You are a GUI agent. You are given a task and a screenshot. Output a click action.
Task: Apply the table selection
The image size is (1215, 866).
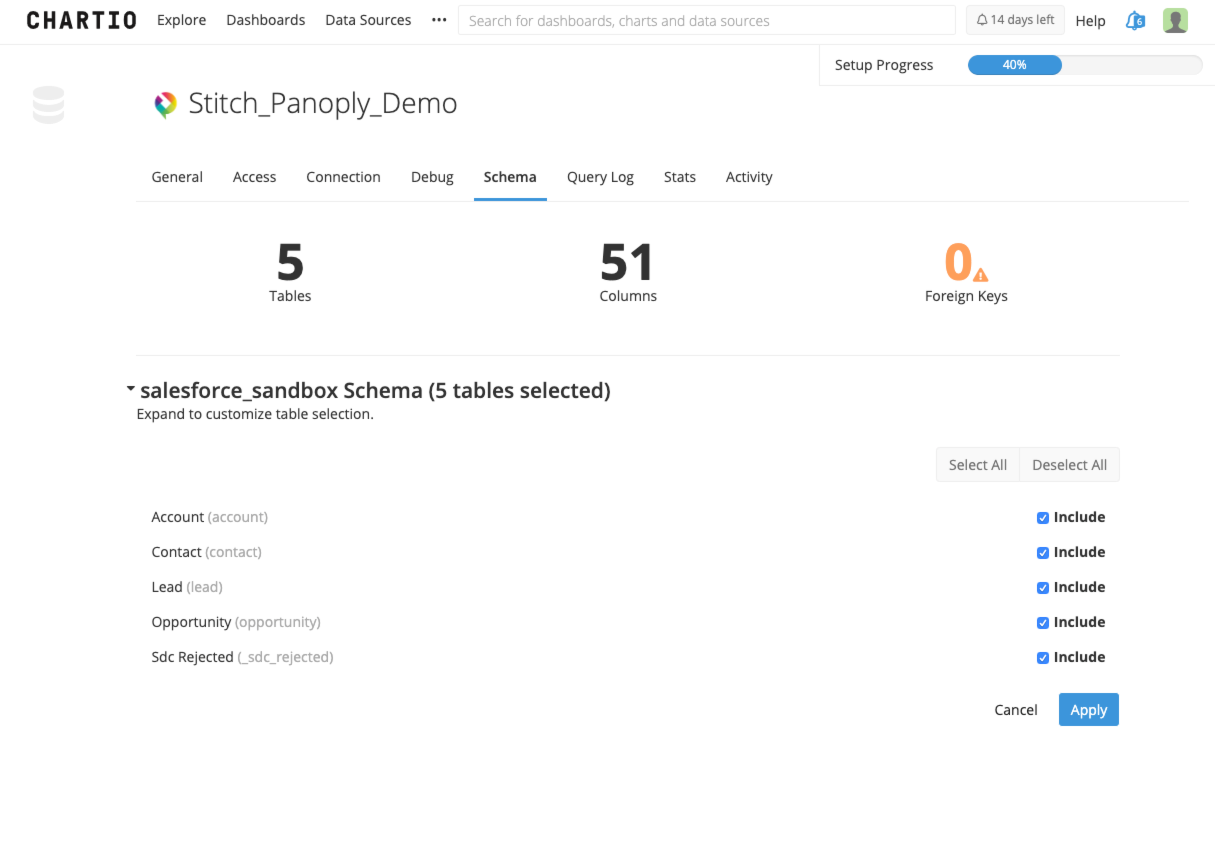click(1089, 710)
